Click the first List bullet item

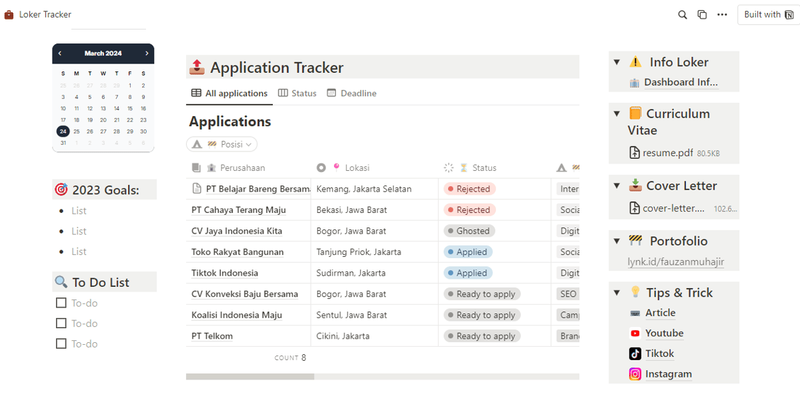(79, 211)
